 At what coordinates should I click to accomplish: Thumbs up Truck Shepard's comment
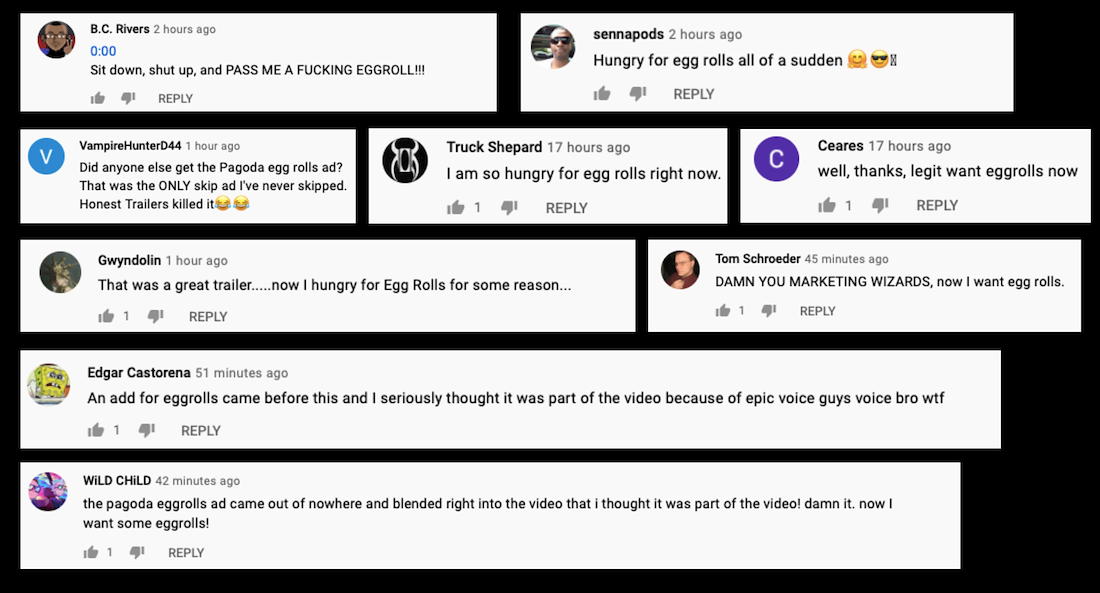[456, 208]
